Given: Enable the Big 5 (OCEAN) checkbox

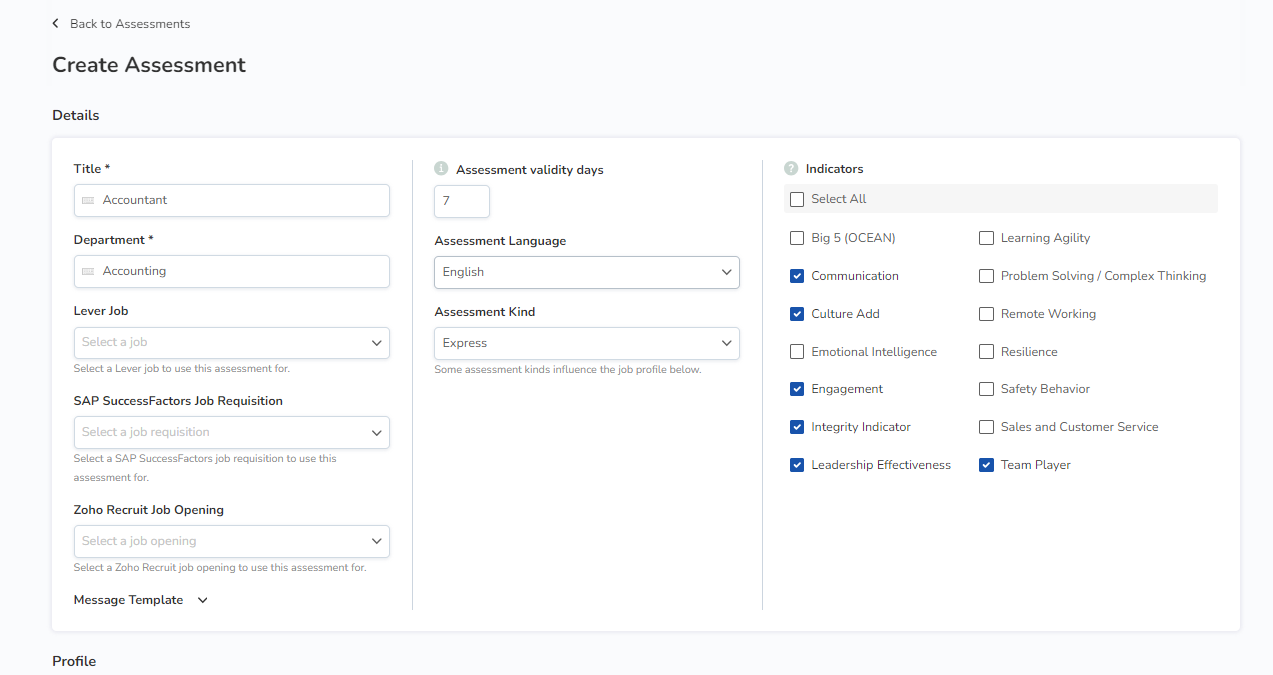Looking at the screenshot, I should click(797, 238).
